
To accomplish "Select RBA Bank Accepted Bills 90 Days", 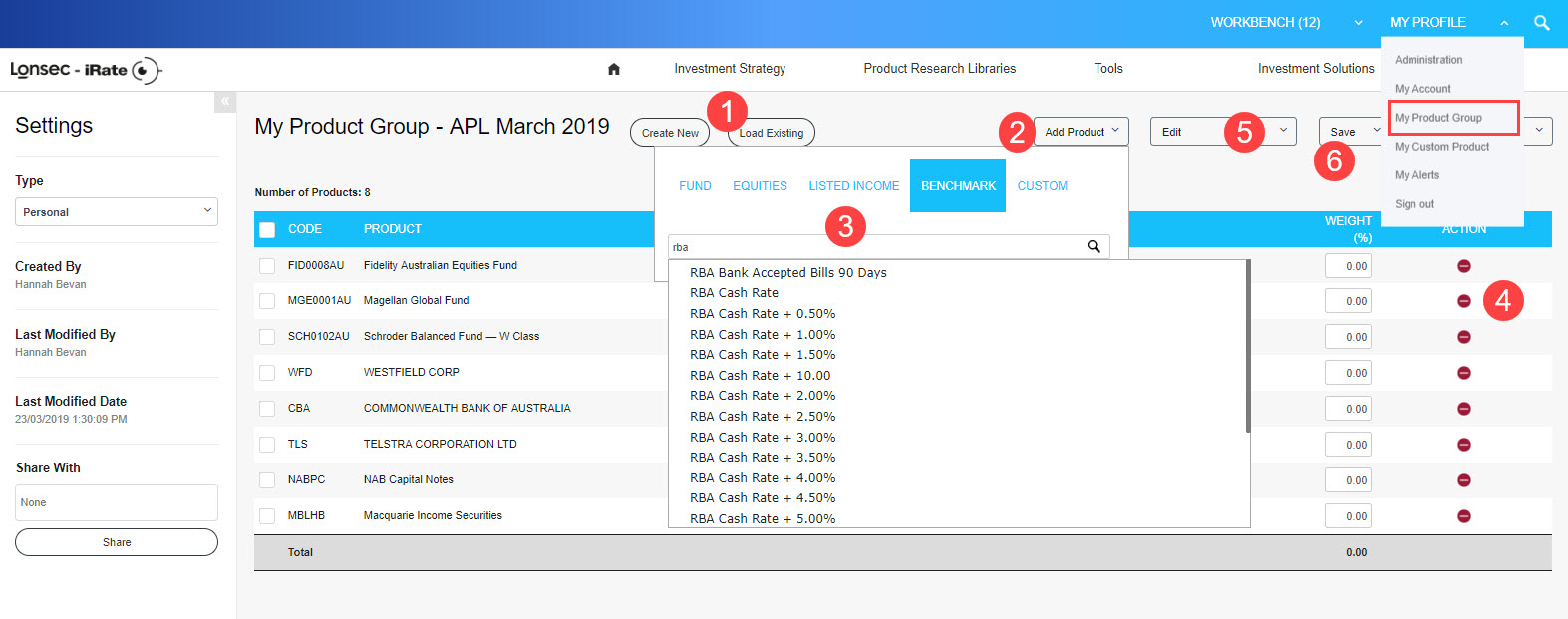I will click(788, 272).
